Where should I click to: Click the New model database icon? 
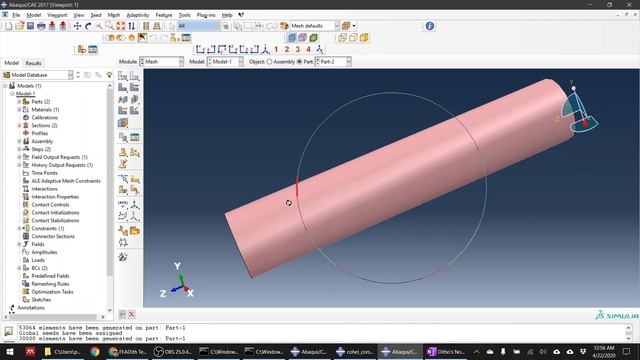tap(9, 26)
